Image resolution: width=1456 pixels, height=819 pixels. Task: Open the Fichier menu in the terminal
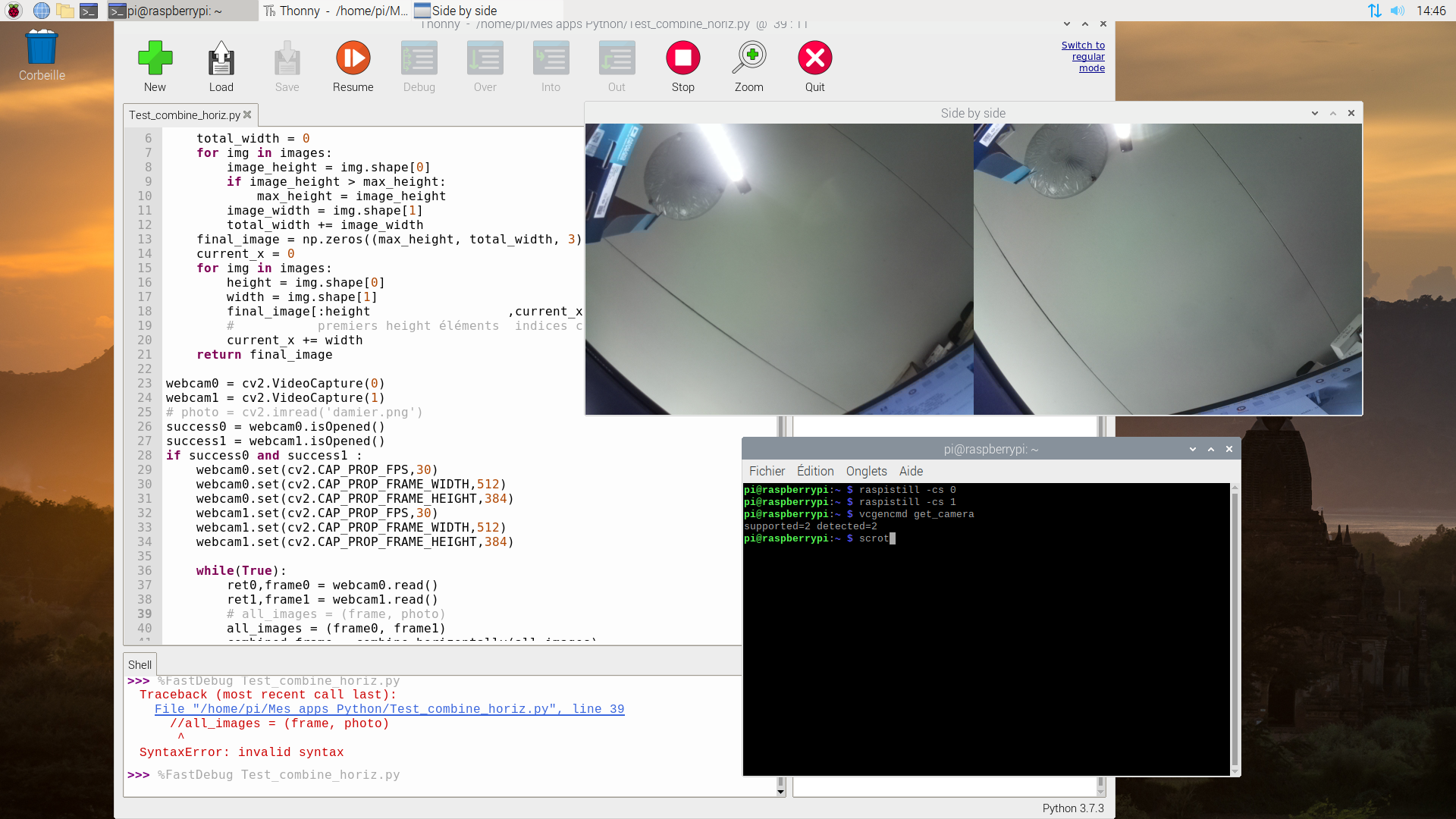click(x=767, y=471)
